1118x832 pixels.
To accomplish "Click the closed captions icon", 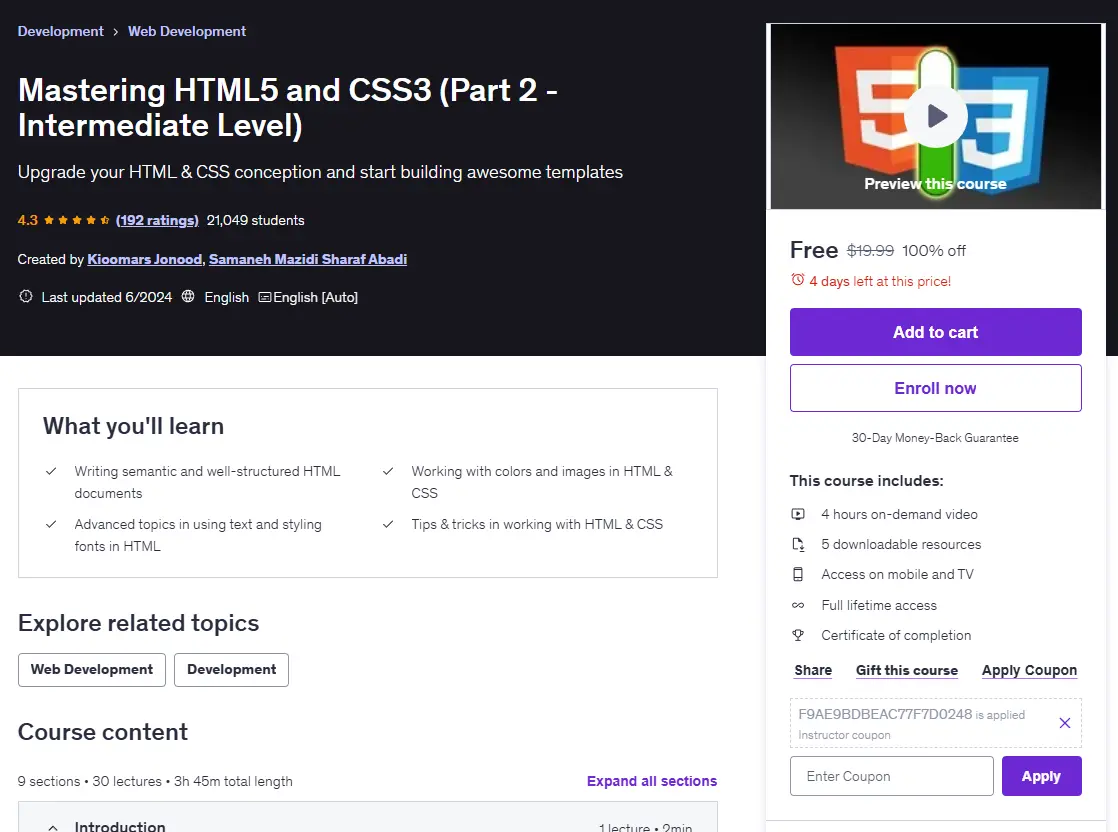I will pos(265,297).
